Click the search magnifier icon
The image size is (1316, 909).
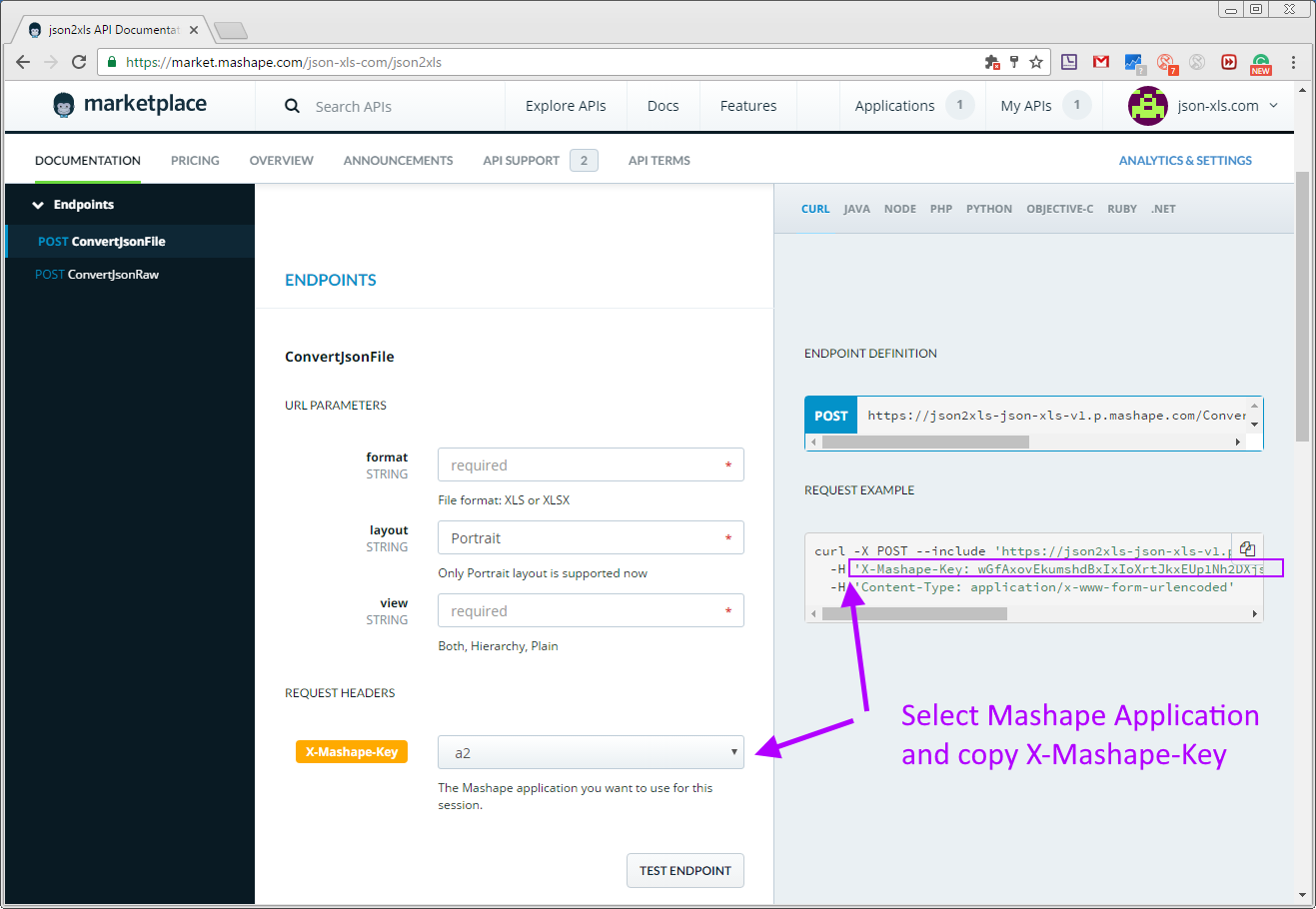tap(292, 106)
